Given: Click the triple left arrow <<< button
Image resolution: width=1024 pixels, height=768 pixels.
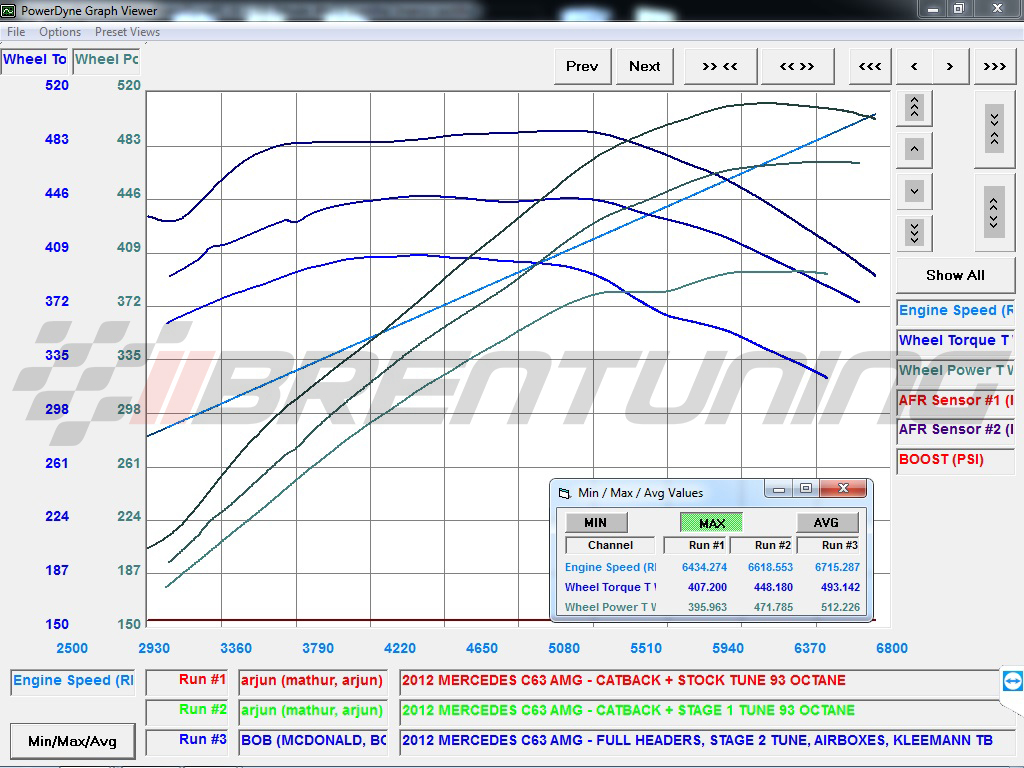Looking at the screenshot, I should pos(870,66).
